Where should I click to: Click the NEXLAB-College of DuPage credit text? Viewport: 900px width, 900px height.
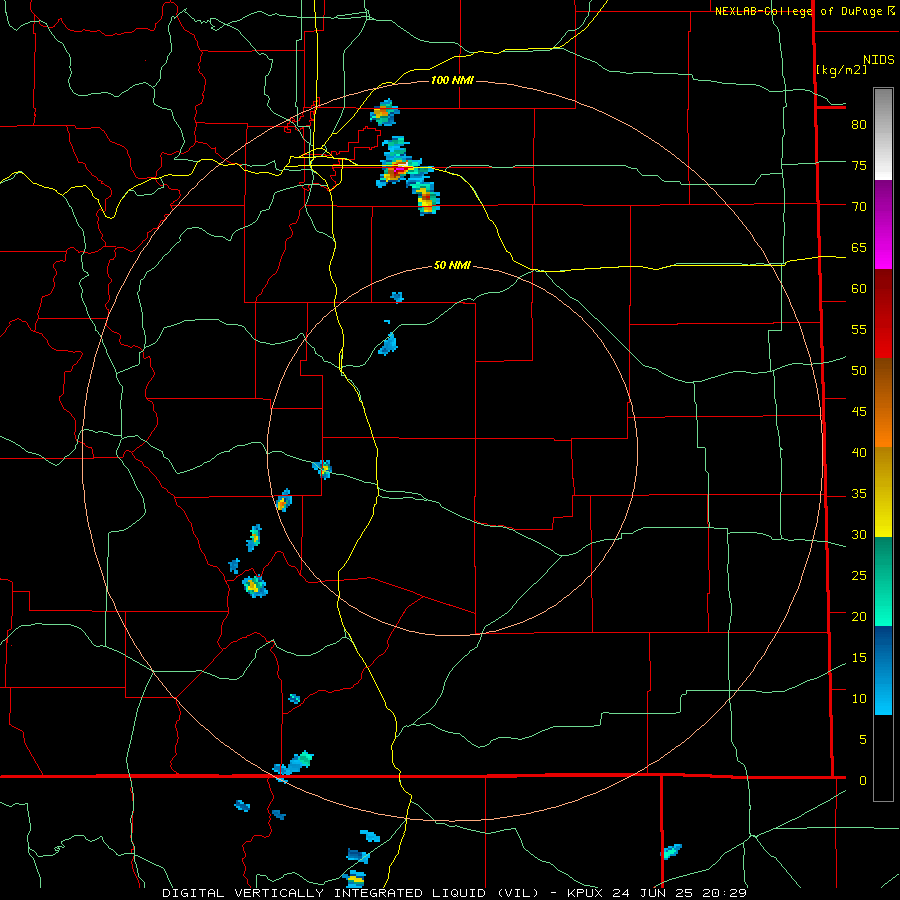coord(798,11)
